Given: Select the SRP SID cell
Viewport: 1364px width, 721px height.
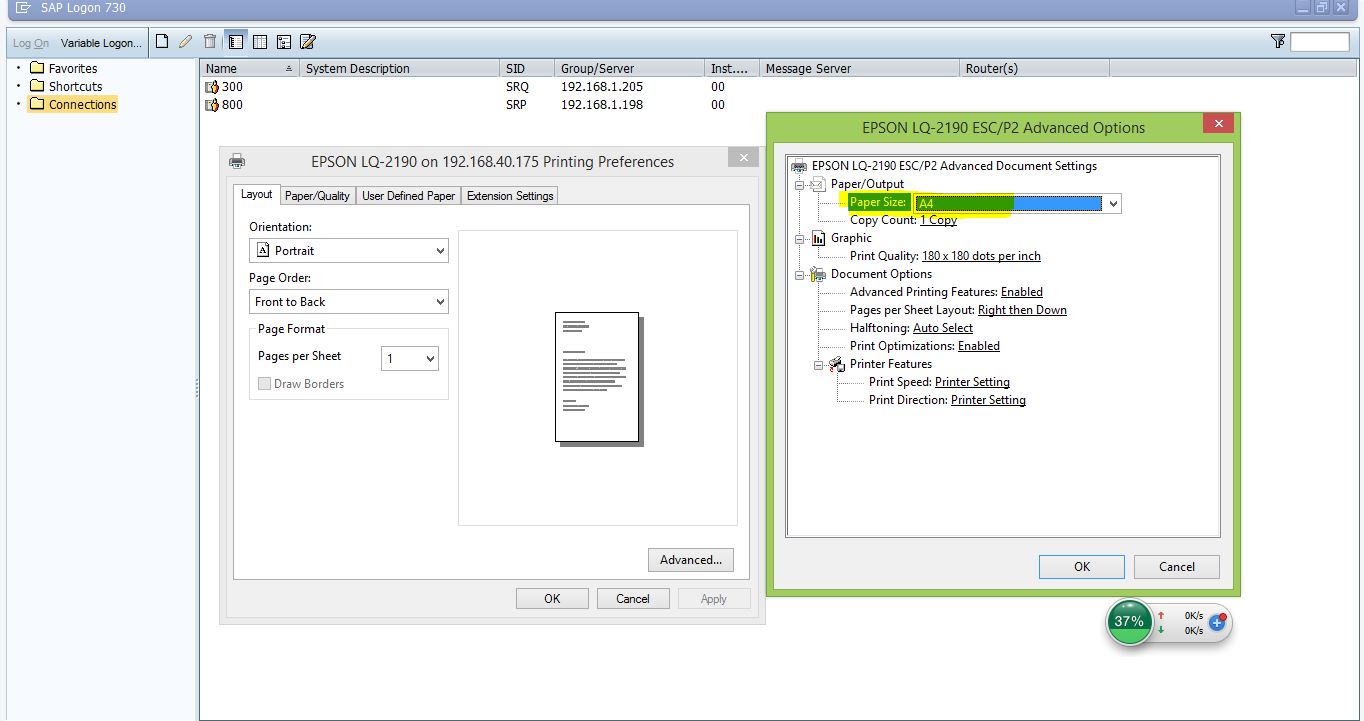Looking at the screenshot, I should [x=517, y=105].
